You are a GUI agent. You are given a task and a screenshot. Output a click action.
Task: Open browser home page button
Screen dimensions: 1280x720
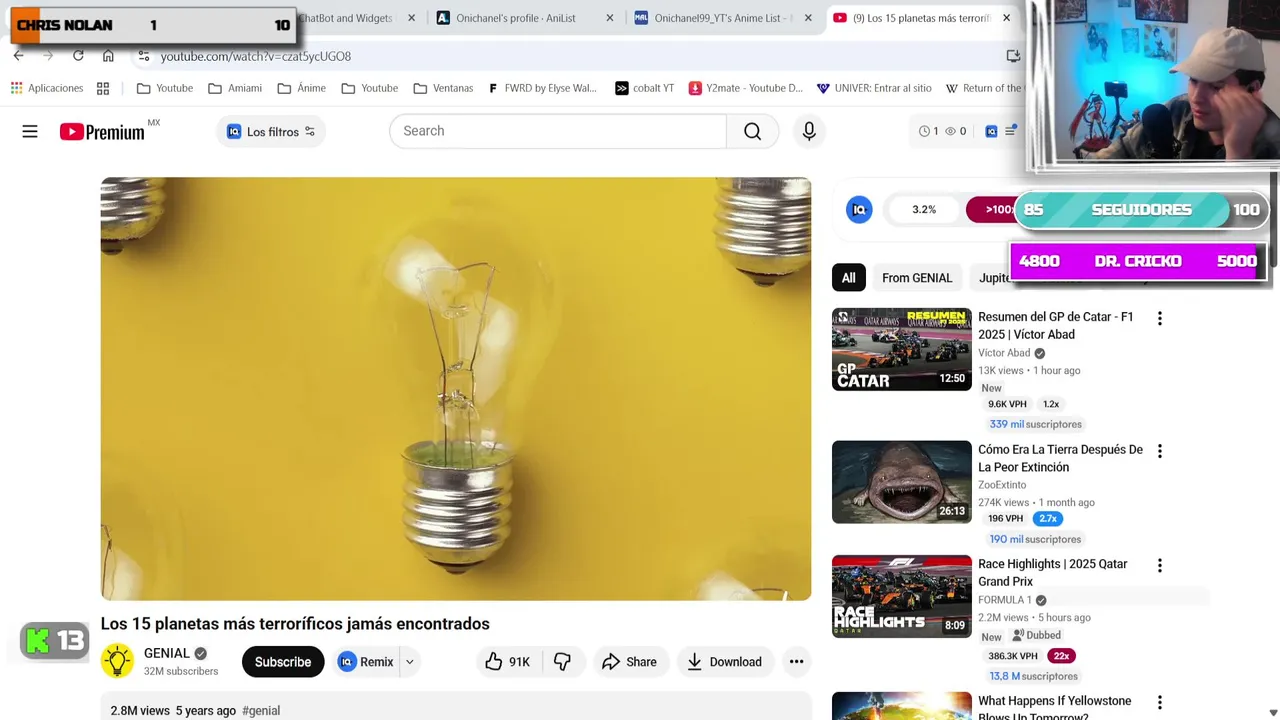pos(108,56)
